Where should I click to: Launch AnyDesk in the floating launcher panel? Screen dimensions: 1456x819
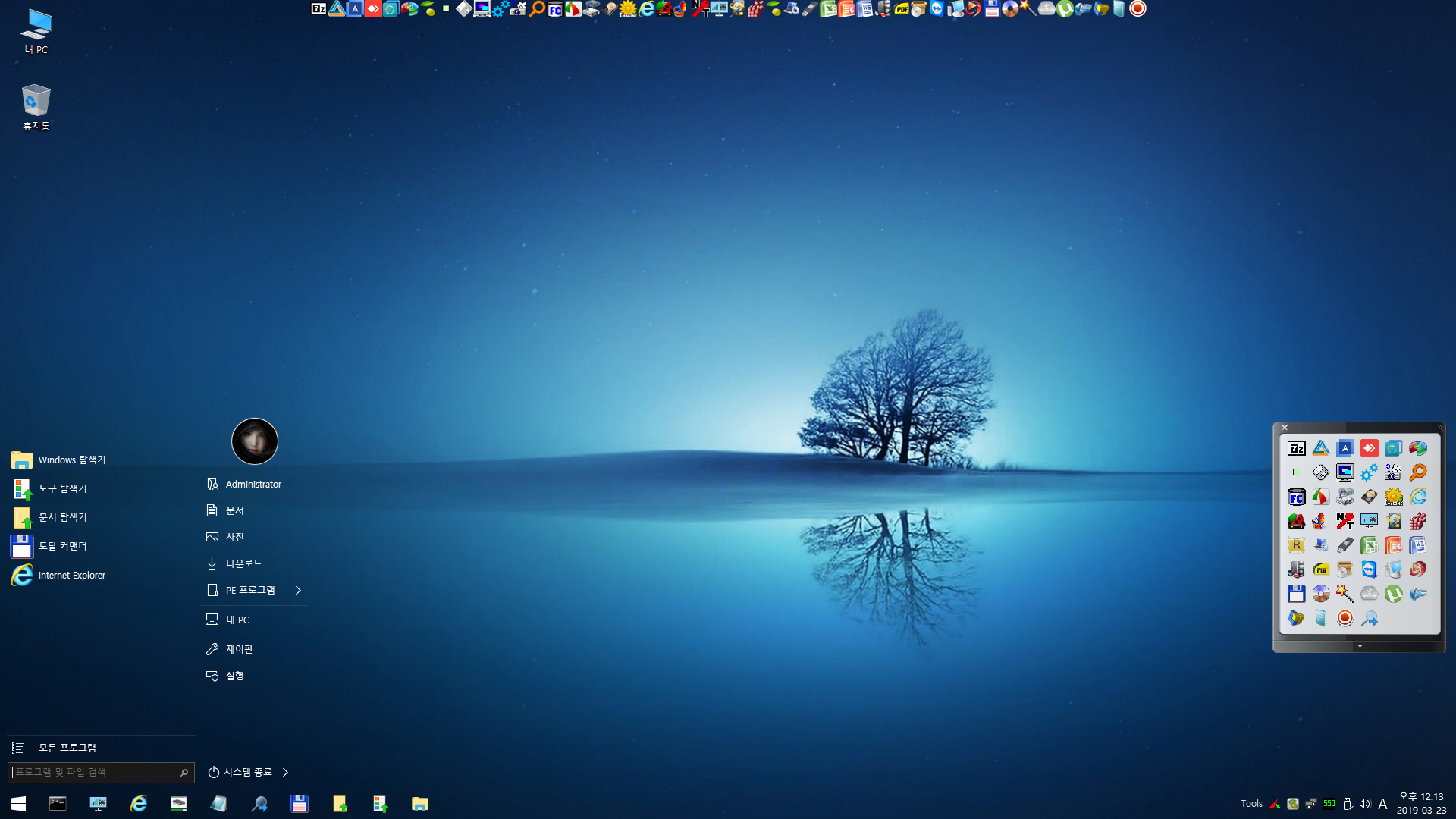(1370, 448)
